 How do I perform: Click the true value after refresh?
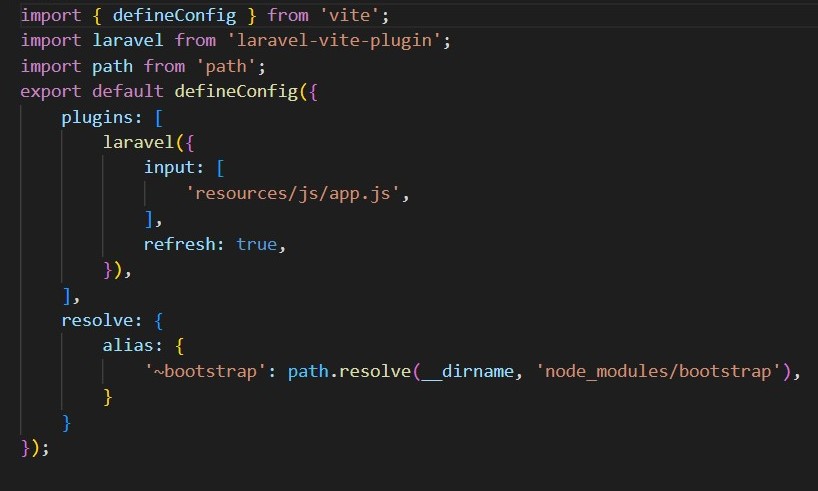tap(256, 245)
